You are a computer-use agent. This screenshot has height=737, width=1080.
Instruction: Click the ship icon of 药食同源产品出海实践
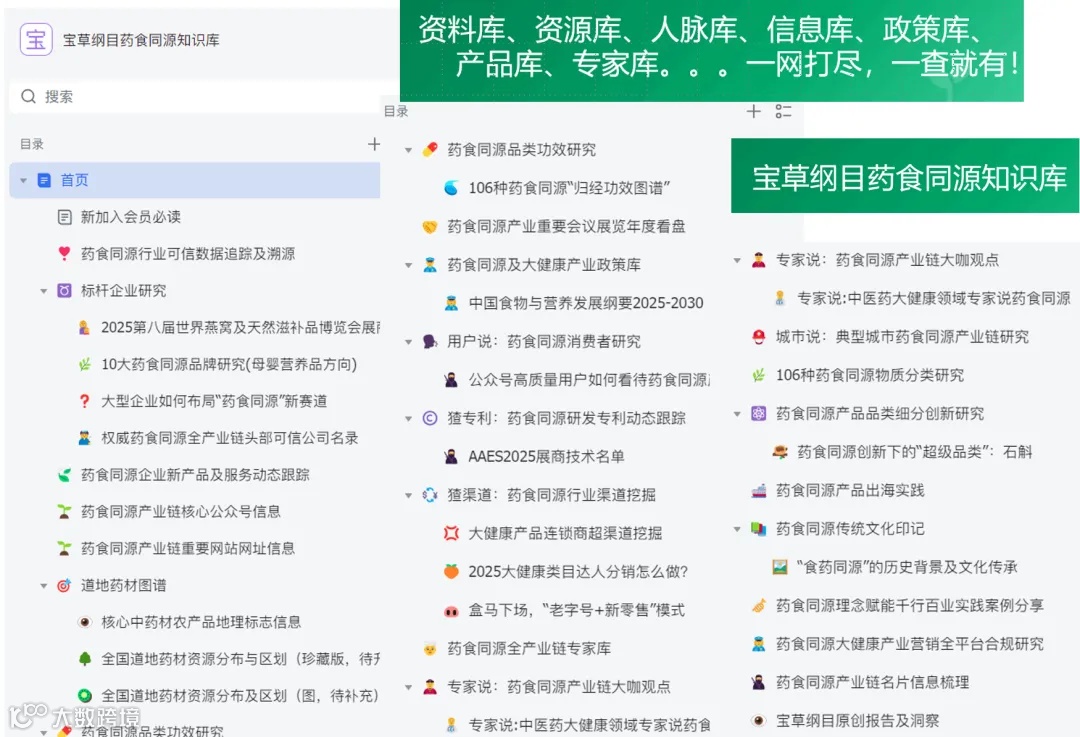[x=758, y=490]
